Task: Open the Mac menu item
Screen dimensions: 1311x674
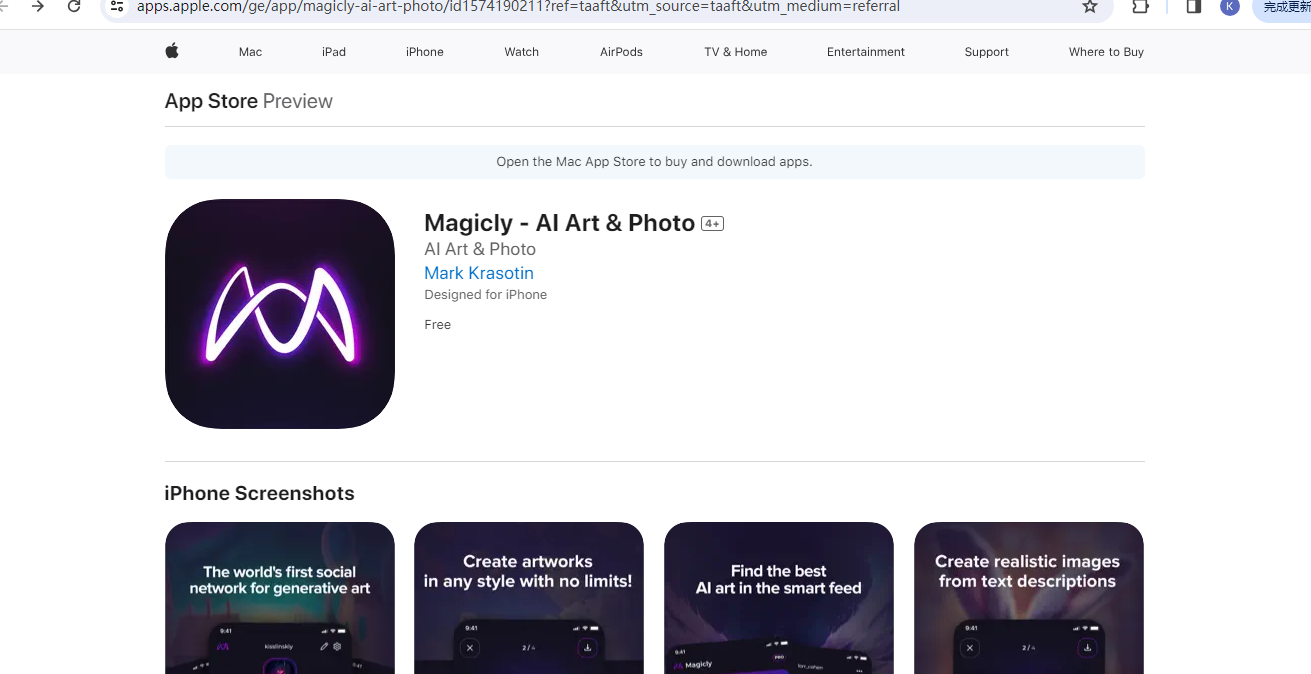Action: [250, 52]
